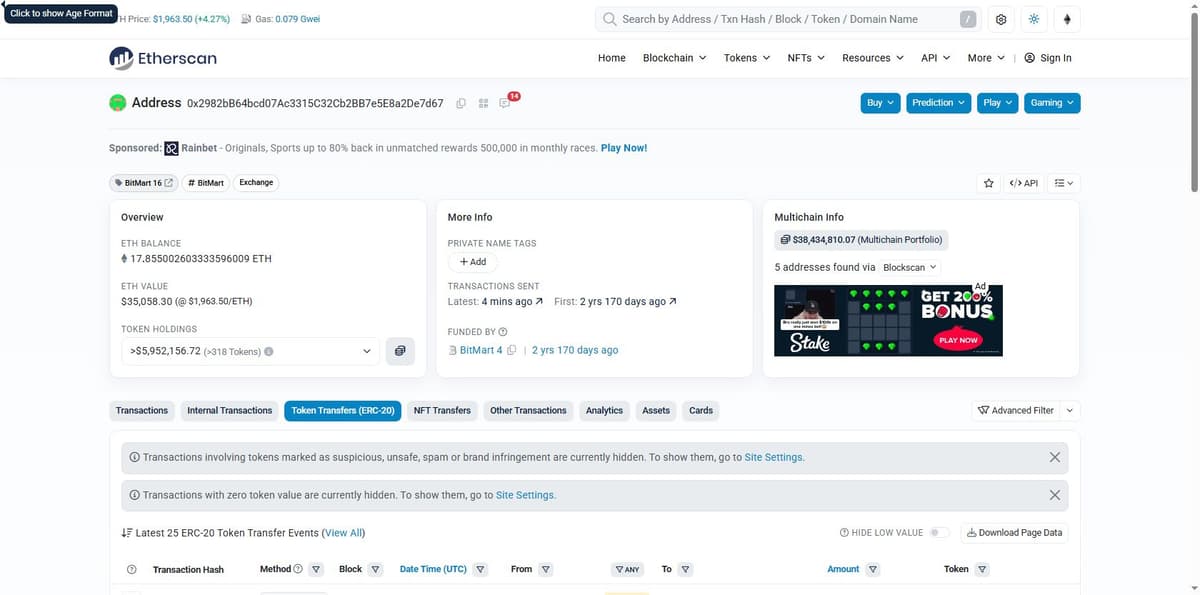Click the Etherscan logo
Viewport: 1200px width, 595px height.
point(163,58)
